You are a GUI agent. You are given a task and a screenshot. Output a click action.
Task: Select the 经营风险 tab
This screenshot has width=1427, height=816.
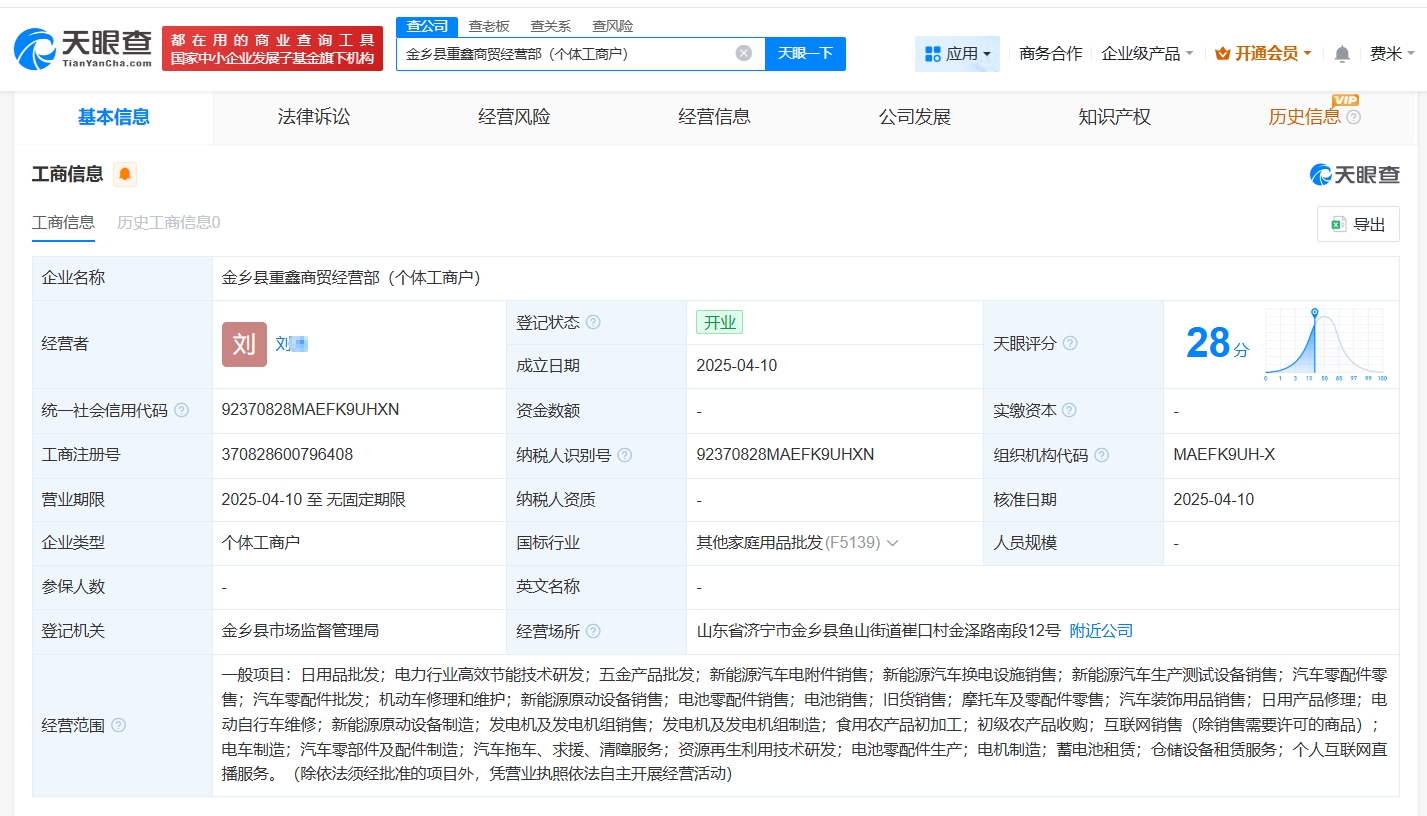pos(514,117)
